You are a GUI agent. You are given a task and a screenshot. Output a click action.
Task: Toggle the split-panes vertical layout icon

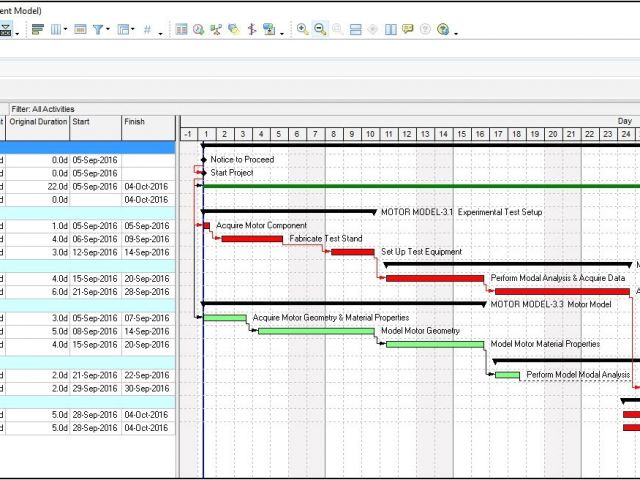390,30
